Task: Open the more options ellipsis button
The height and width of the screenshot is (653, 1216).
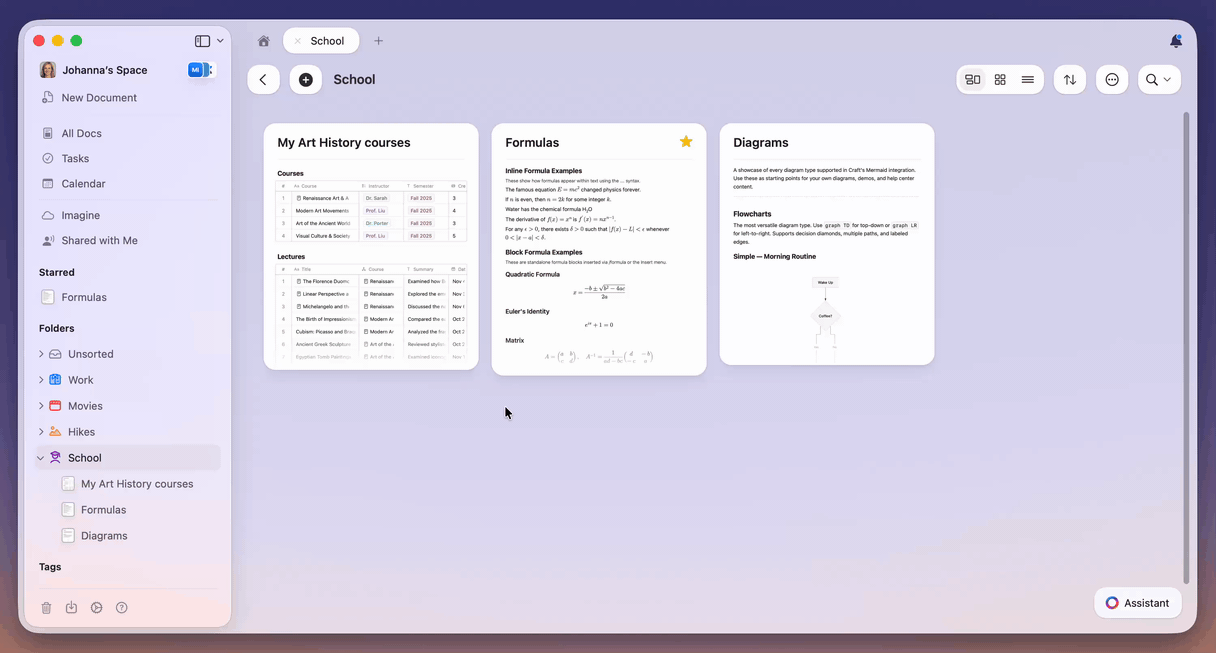Action: pyautogui.click(x=1112, y=80)
